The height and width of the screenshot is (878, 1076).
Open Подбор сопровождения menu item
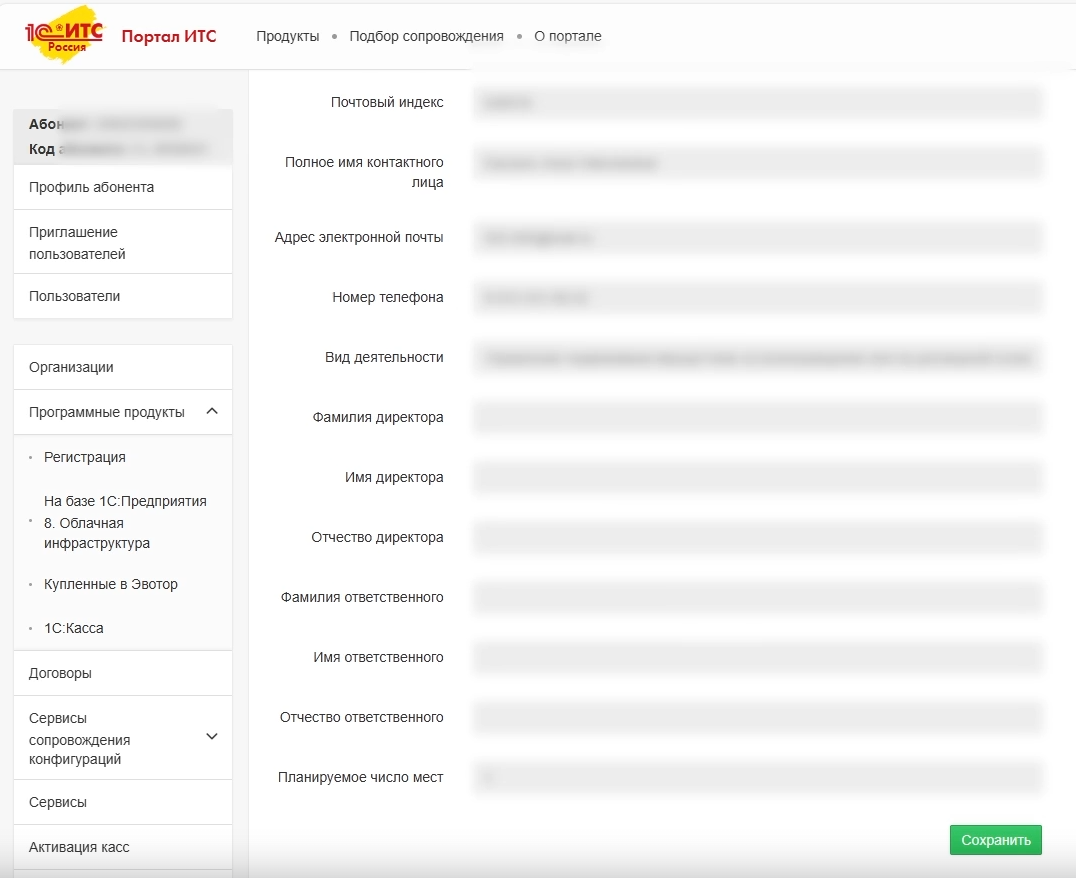point(426,36)
